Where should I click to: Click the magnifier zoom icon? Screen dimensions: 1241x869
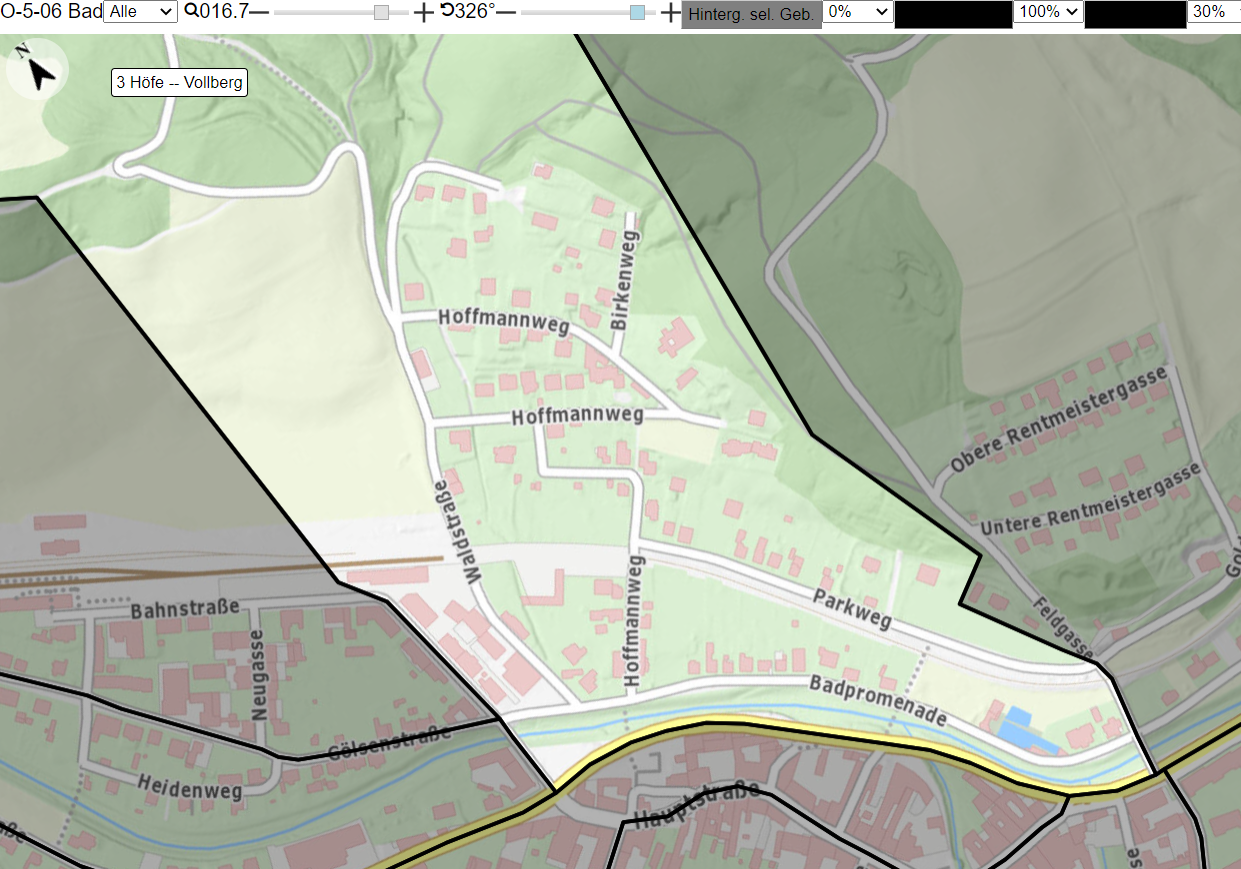pyautogui.click(x=191, y=12)
